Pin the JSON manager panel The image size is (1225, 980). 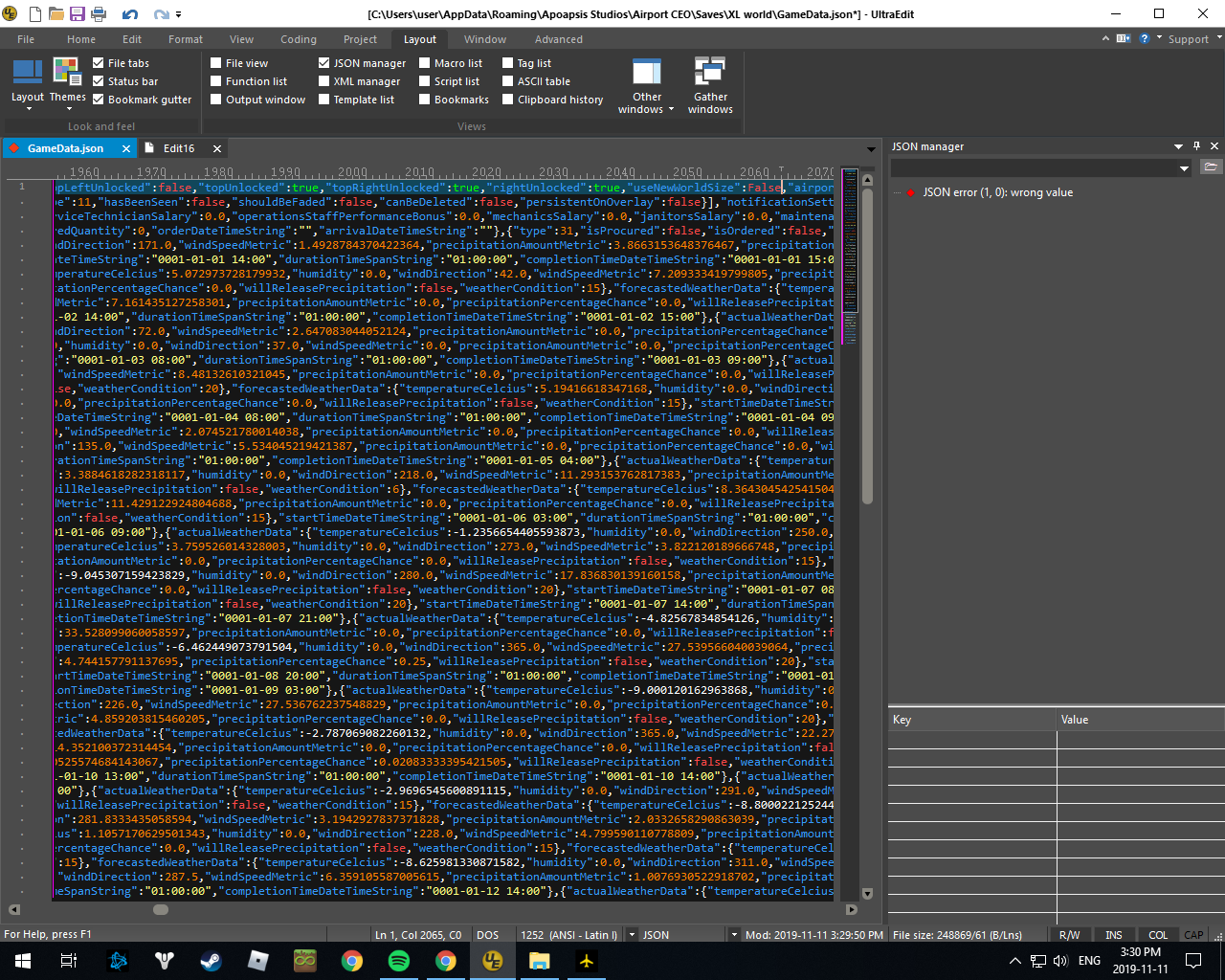(1196, 146)
